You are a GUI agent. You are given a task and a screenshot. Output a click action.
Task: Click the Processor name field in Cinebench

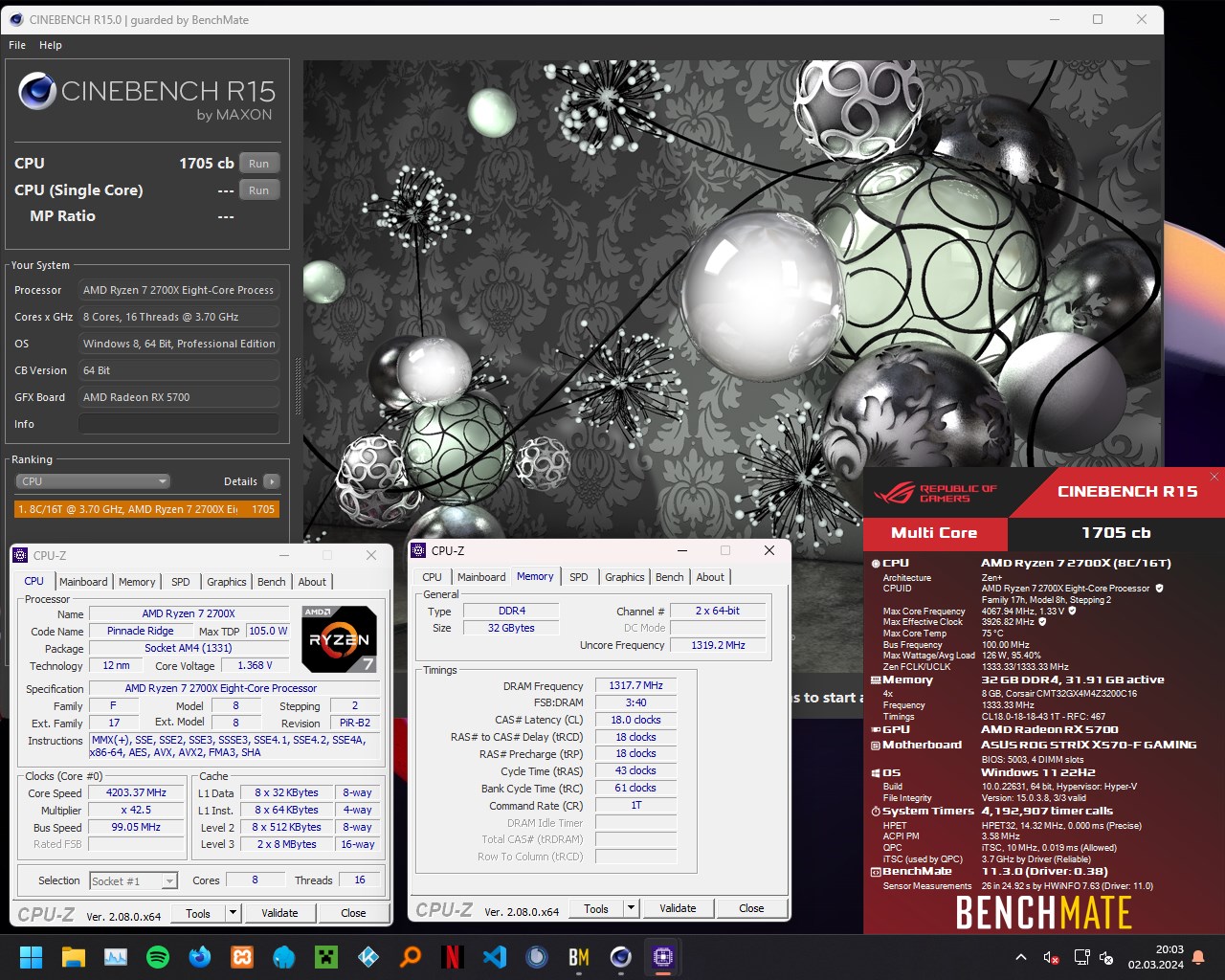pyautogui.click(x=179, y=290)
